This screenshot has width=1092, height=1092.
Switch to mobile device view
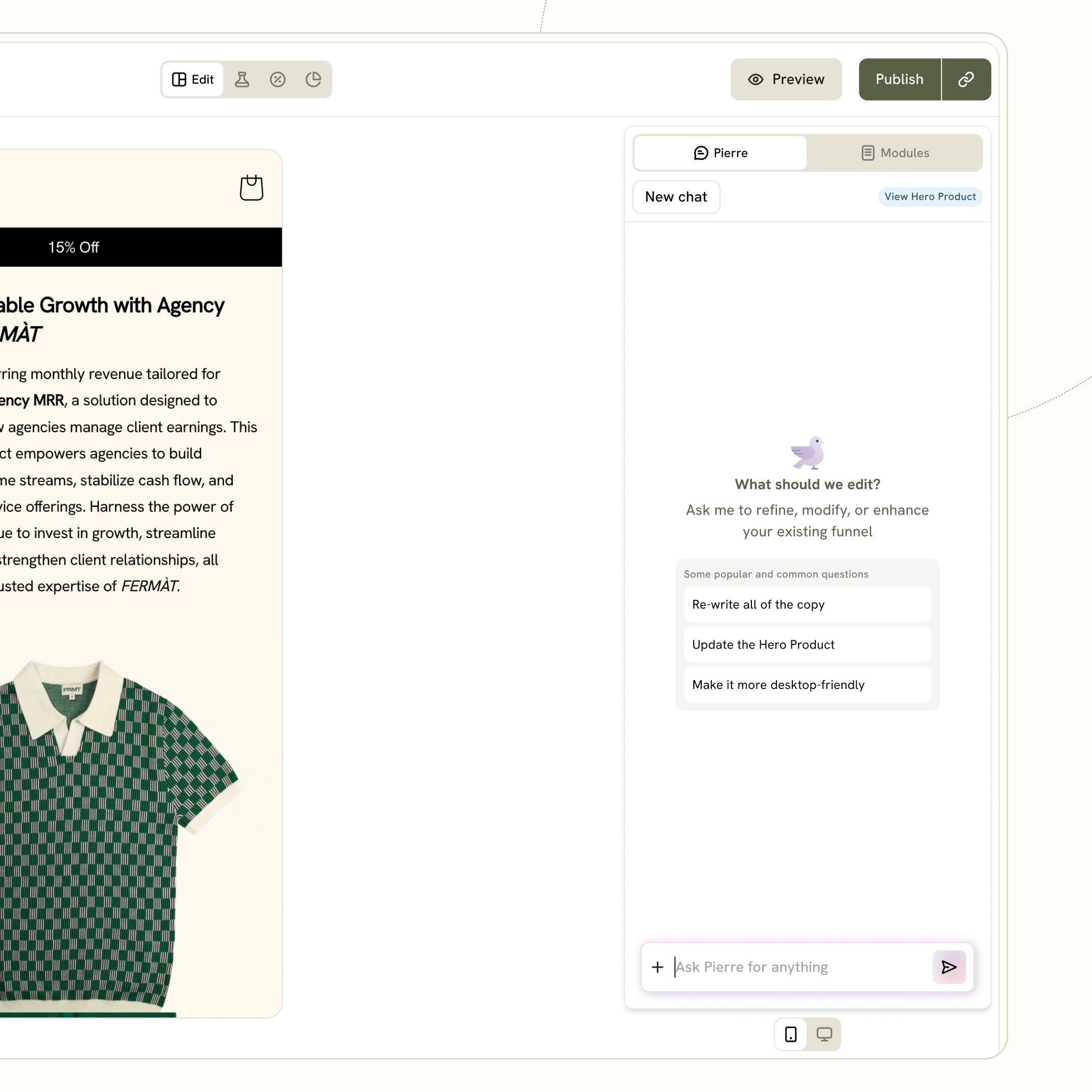click(791, 1034)
